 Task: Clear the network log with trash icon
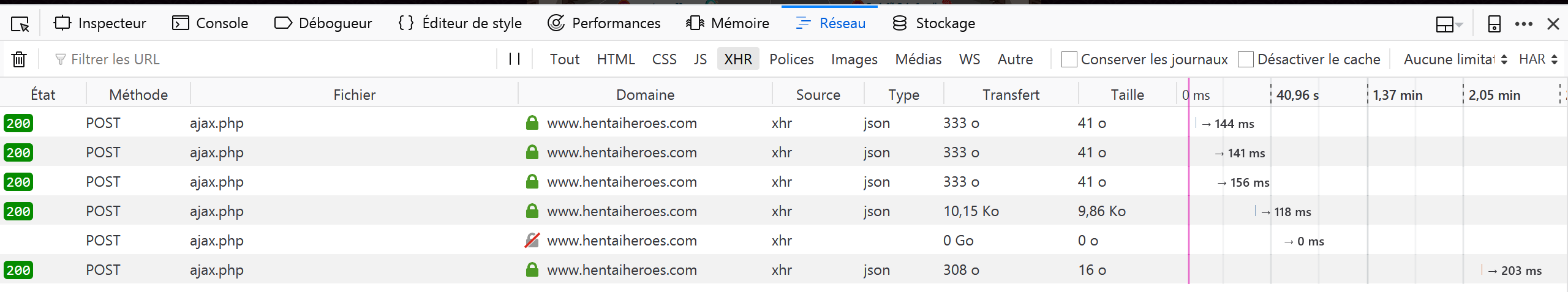coord(19,59)
